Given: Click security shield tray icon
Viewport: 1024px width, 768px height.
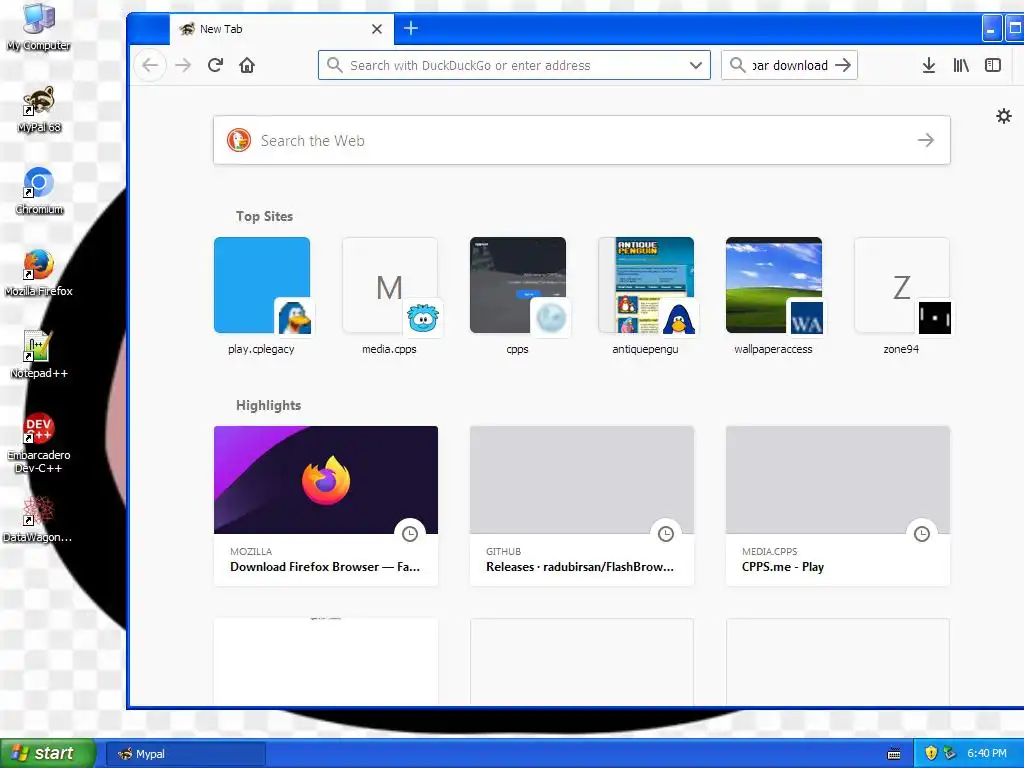Looking at the screenshot, I should tap(931, 754).
